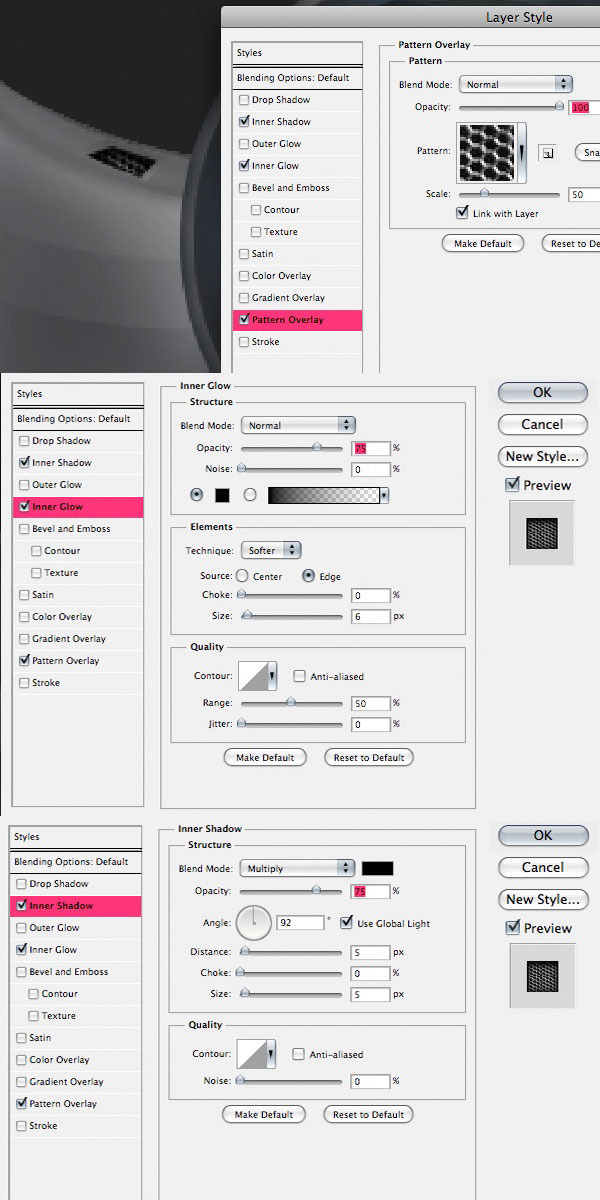Click Reset to Default in the Inner Shadow panel
The image size is (600, 1200).
pos(368,1114)
